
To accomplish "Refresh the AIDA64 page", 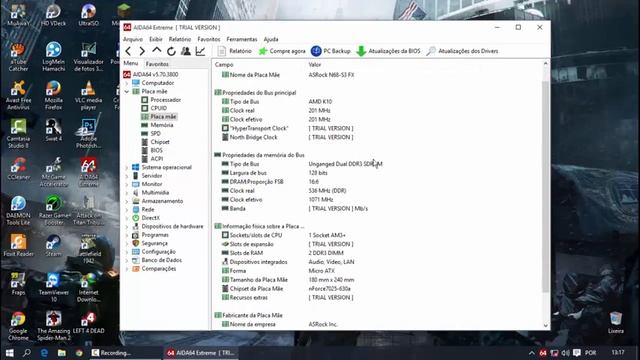I will [171, 51].
